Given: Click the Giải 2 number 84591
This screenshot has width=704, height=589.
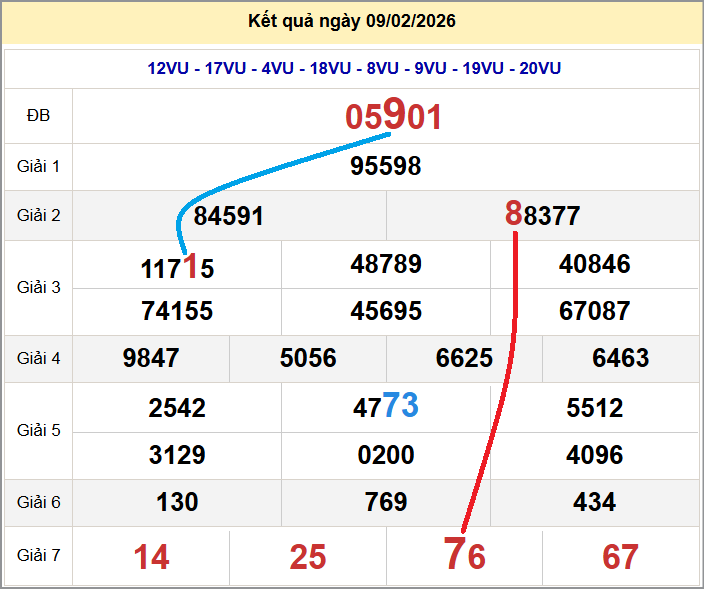Looking at the screenshot, I should (x=229, y=216).
